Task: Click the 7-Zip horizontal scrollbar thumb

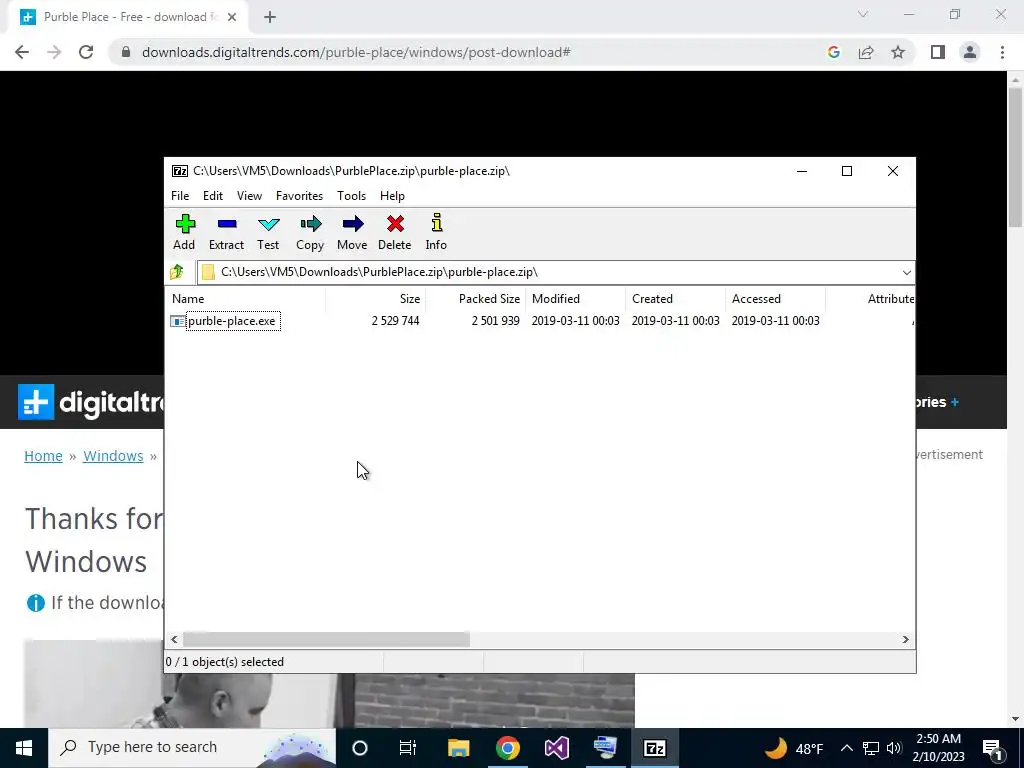Action: click(x=326, y=639)
